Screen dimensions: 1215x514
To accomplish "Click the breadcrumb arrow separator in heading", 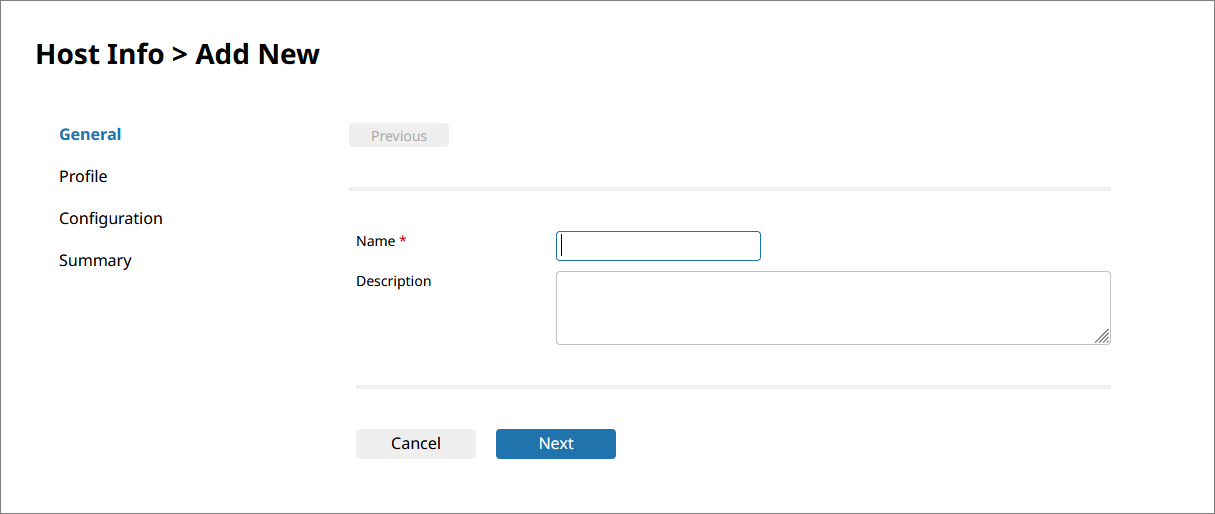I will pyautogui.click(x=180, y=55).
